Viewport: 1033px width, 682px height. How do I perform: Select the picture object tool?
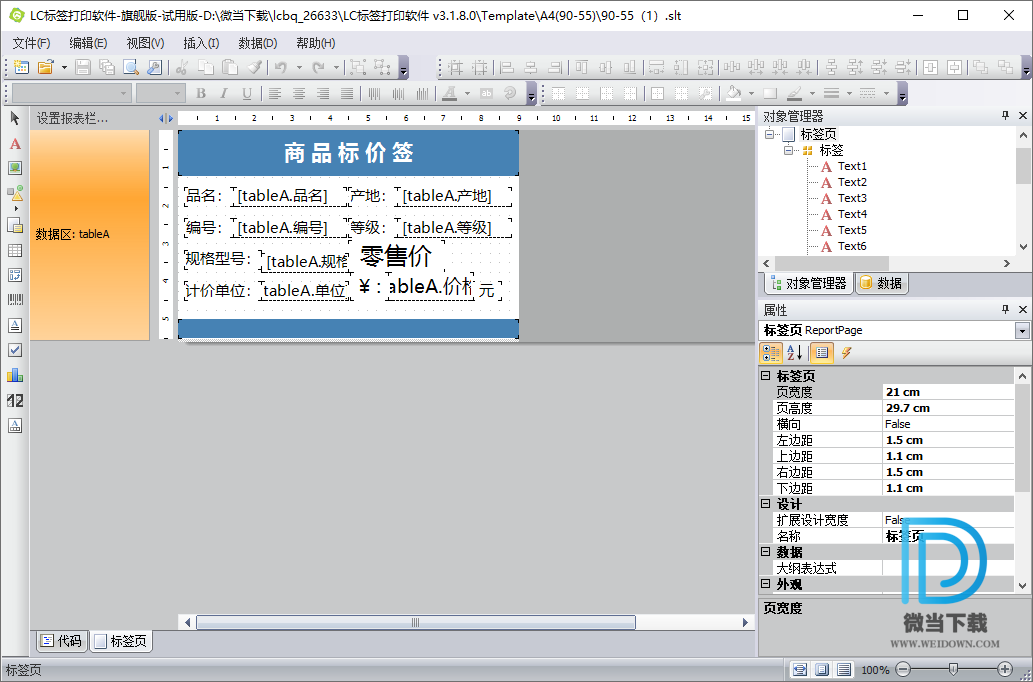tap(15, 168)
